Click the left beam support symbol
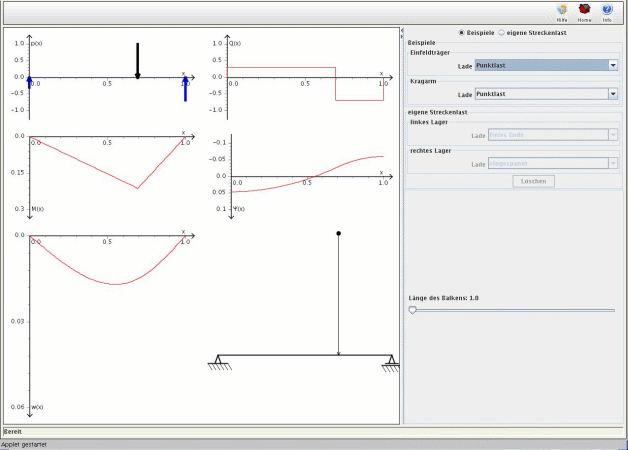Viewport: 628px width, 450px height. click(219, 361)
